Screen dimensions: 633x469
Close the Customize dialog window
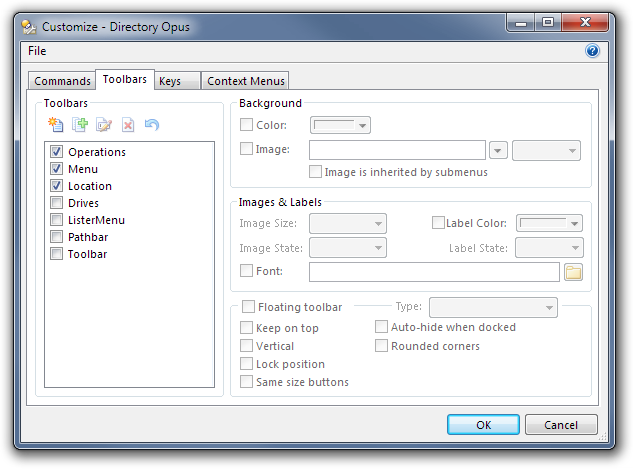point(585,22)
